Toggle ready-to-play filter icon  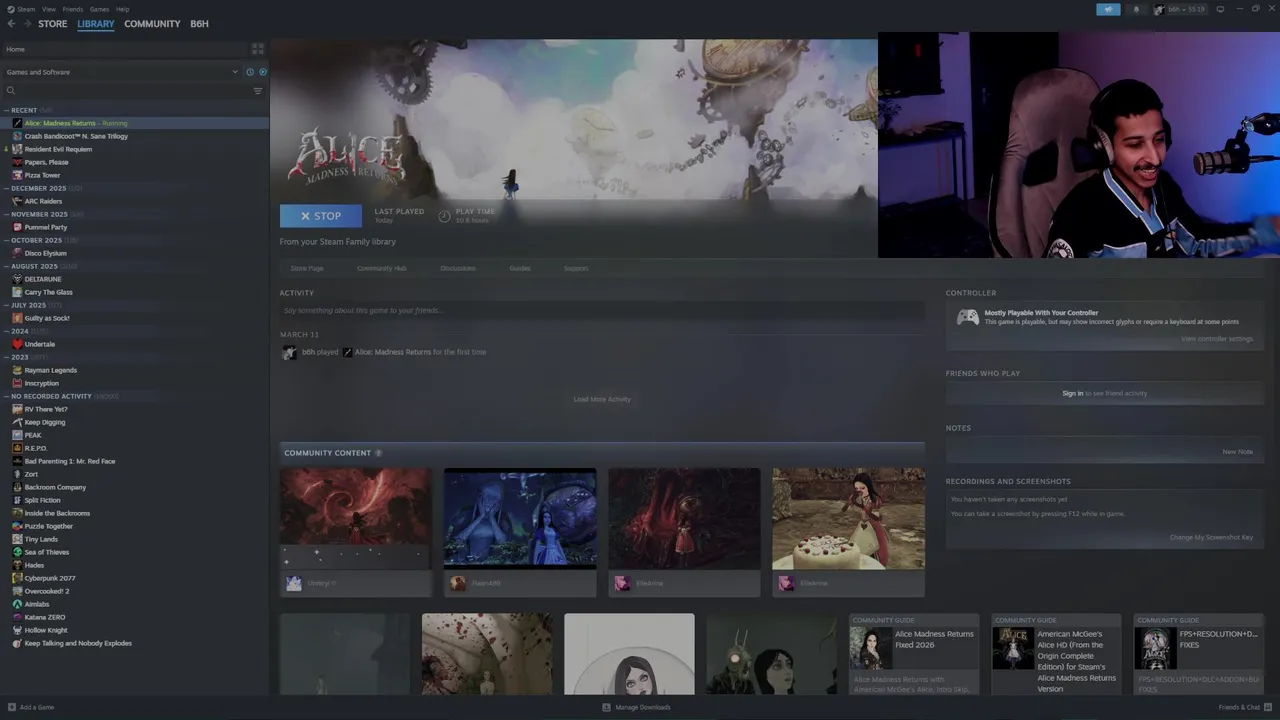point(263,72)
